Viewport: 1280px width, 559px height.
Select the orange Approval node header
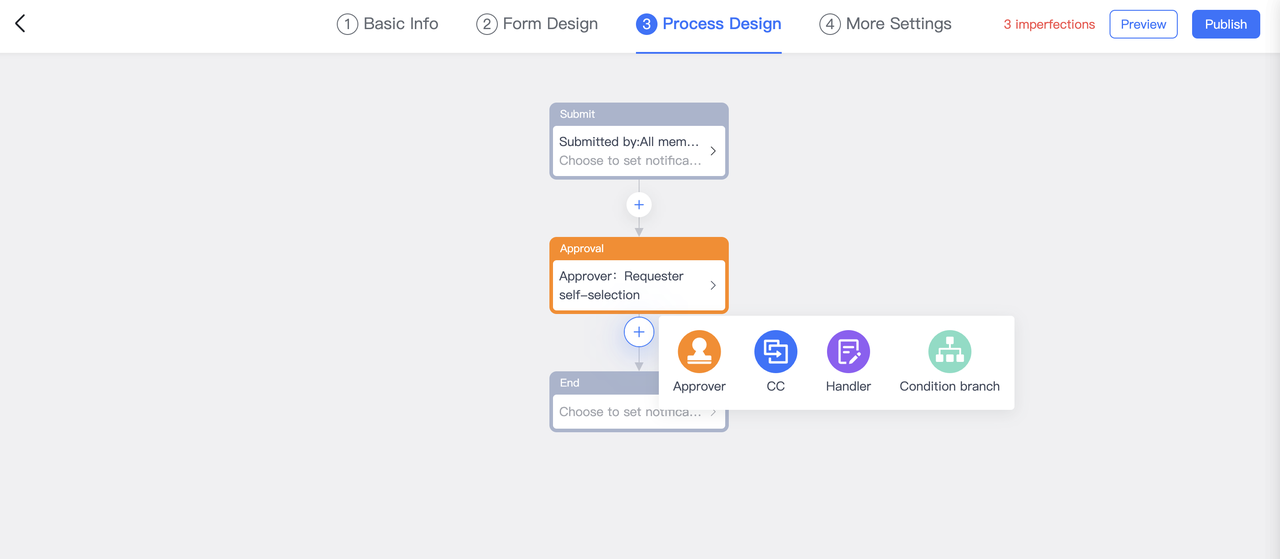tap(638, 248)
